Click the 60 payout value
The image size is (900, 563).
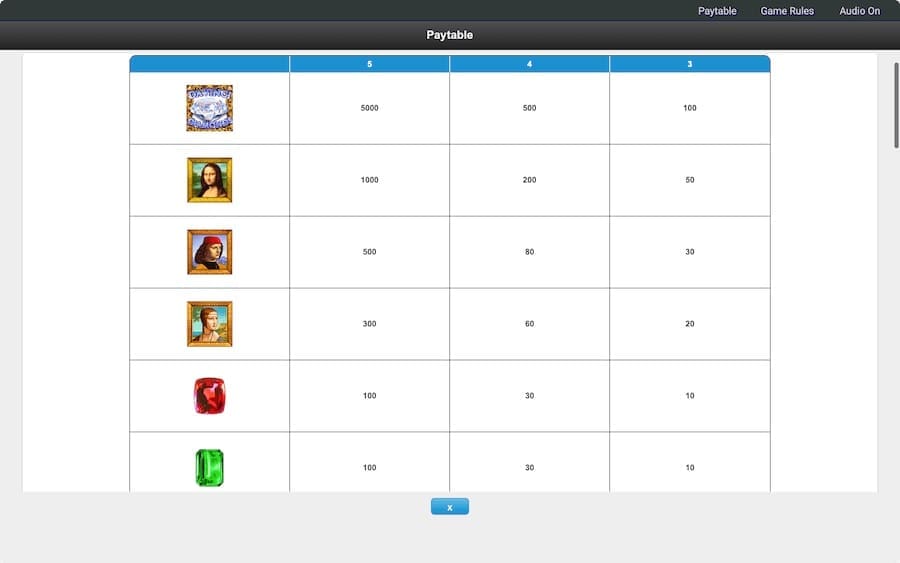coord(529,324)
